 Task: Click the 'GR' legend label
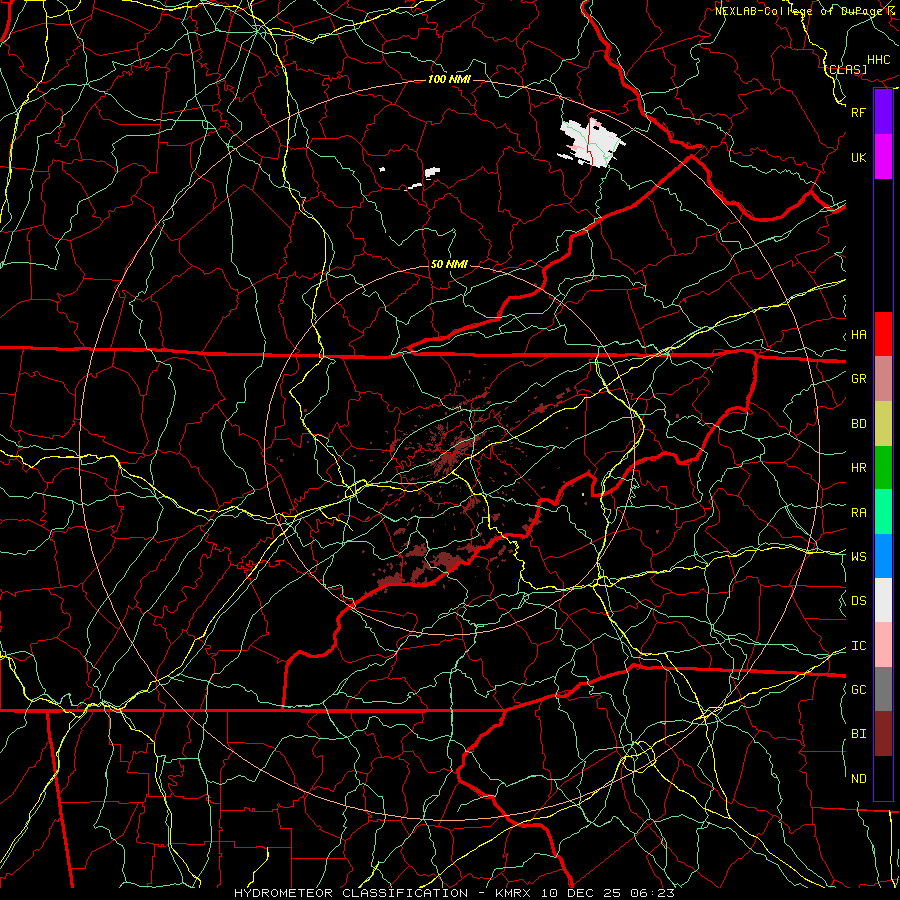(x=858, y=379)
